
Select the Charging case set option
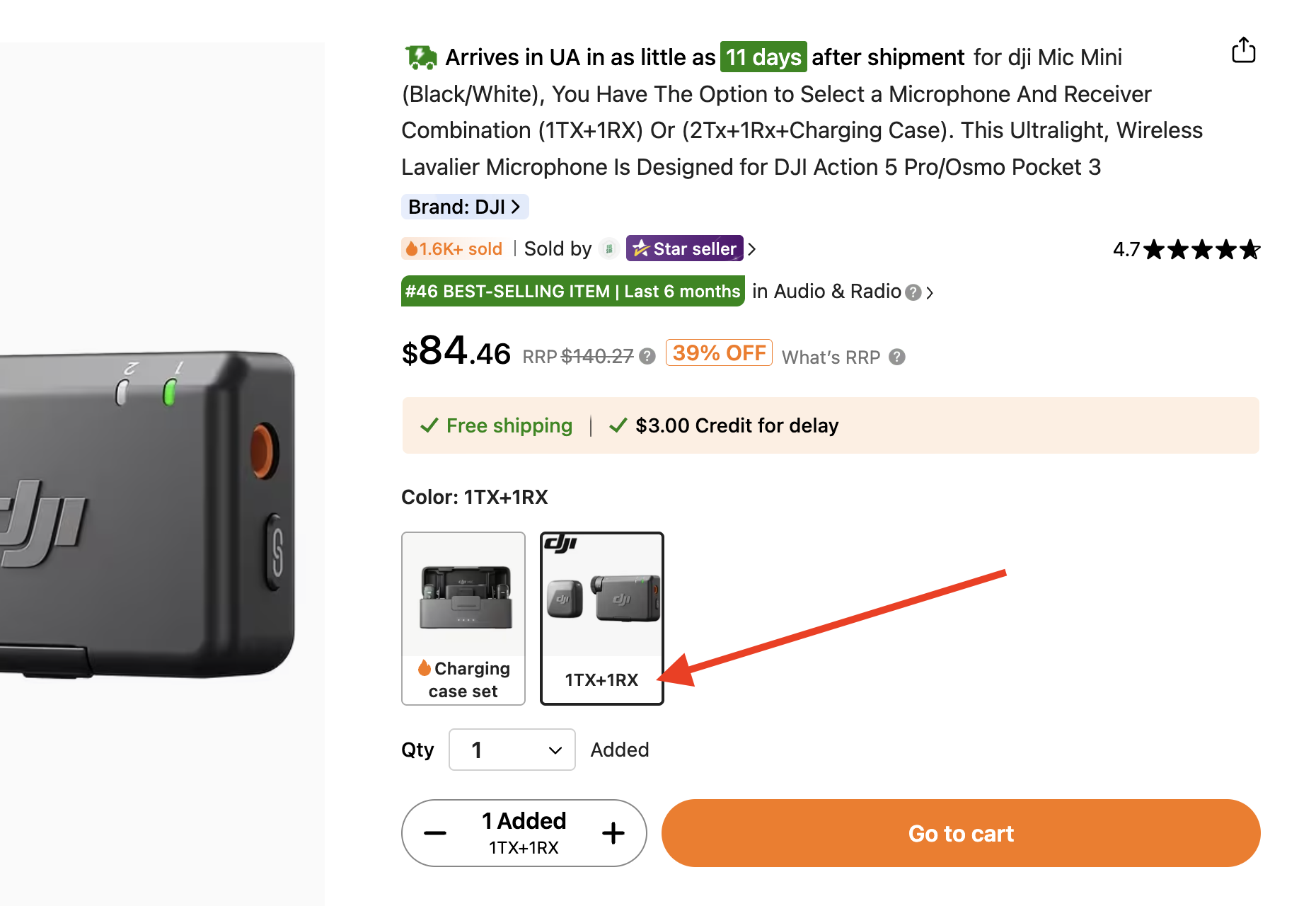coord(463,618)
